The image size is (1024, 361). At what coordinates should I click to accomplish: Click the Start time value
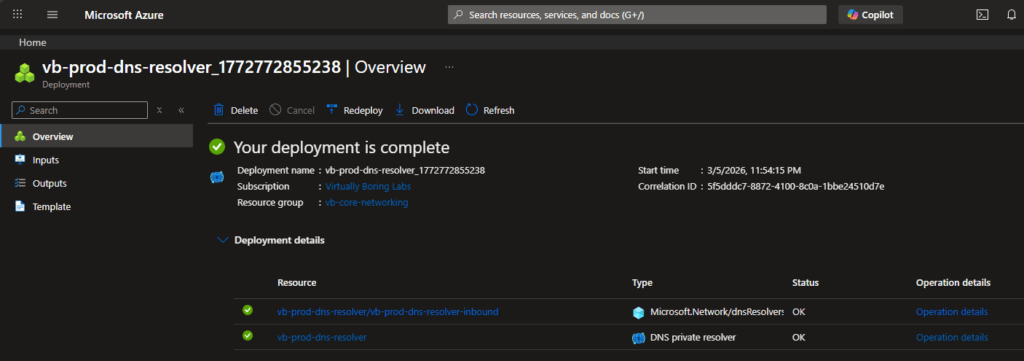(x=754, y=170)
